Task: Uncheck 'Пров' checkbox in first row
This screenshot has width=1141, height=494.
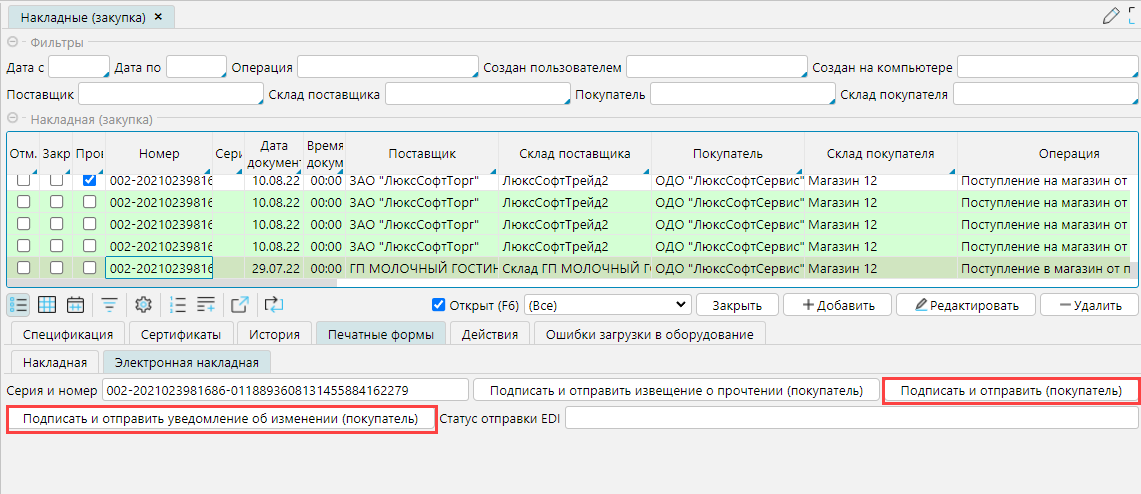Action: point(90,181)
